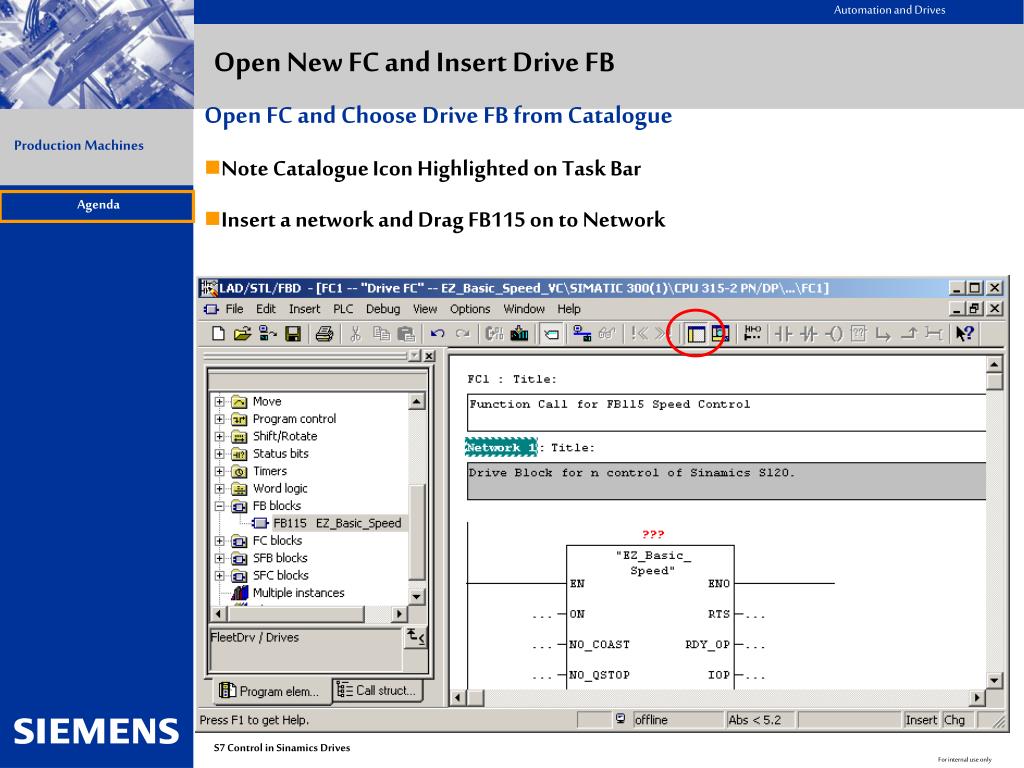Screen dimensions: 1024x768
Task: Click the Download to PLC icon
Action: (519, 334)
